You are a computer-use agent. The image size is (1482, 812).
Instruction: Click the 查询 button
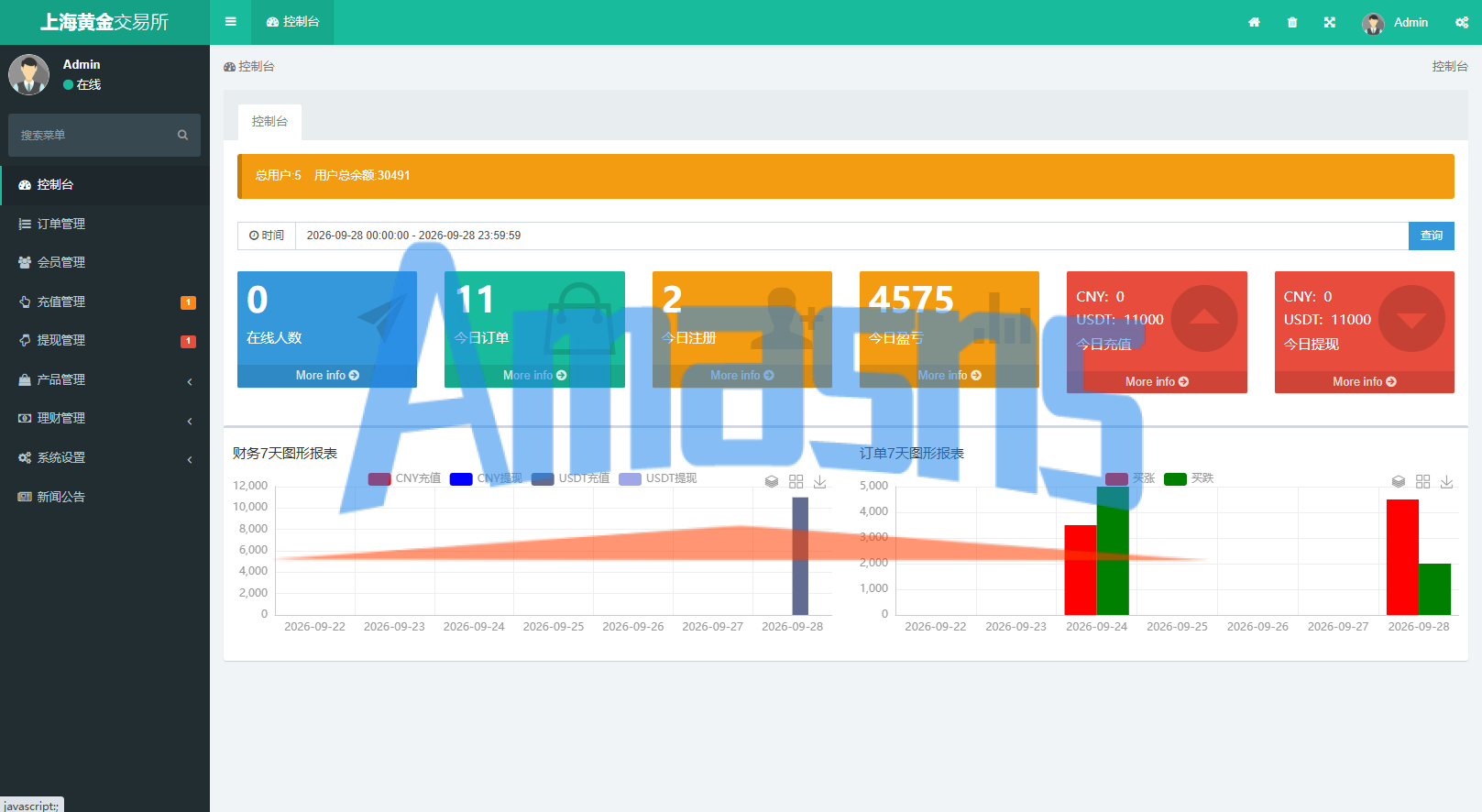1432,236
